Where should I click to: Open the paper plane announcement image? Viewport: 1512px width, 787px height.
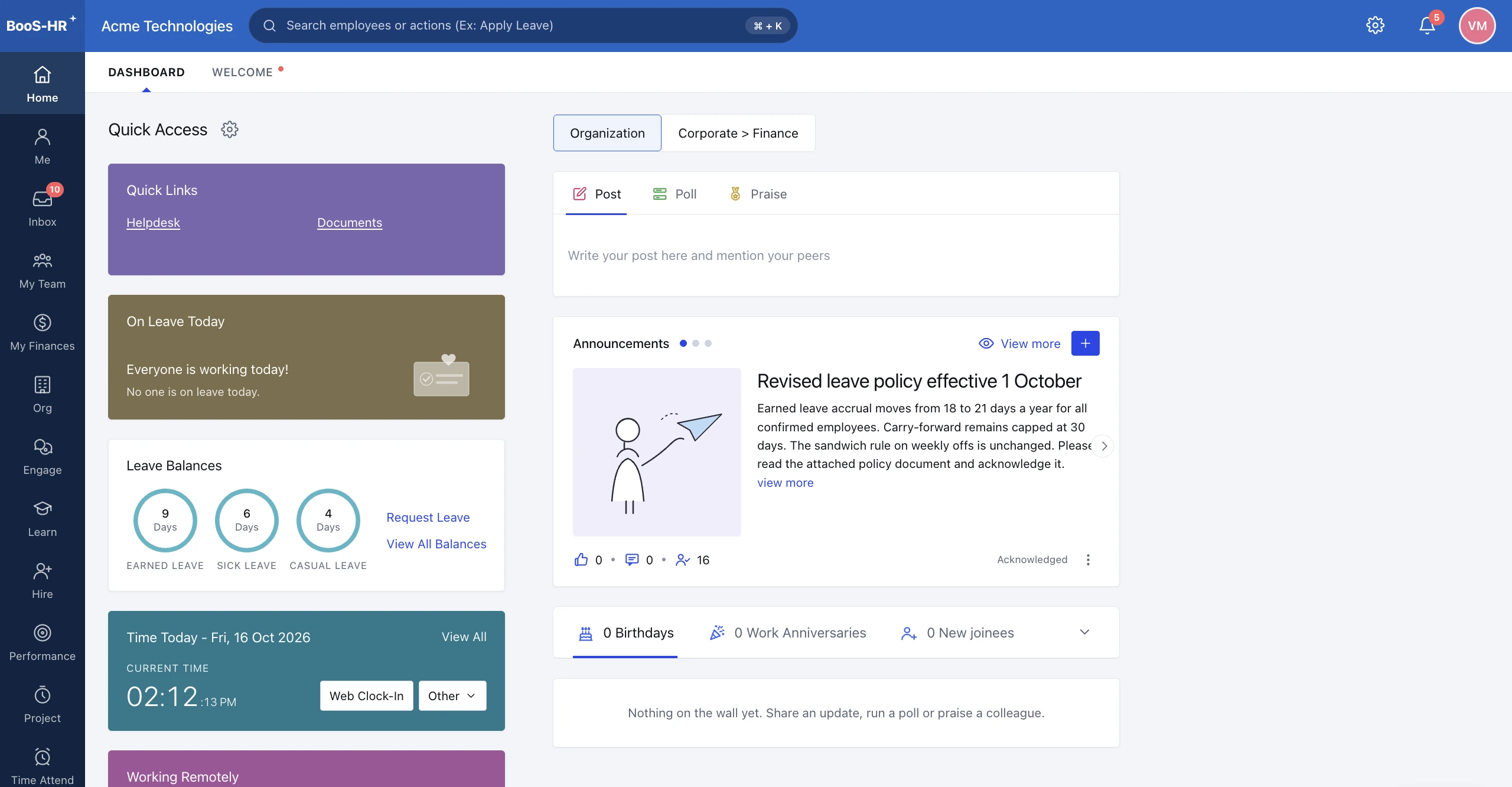point(657,452)
